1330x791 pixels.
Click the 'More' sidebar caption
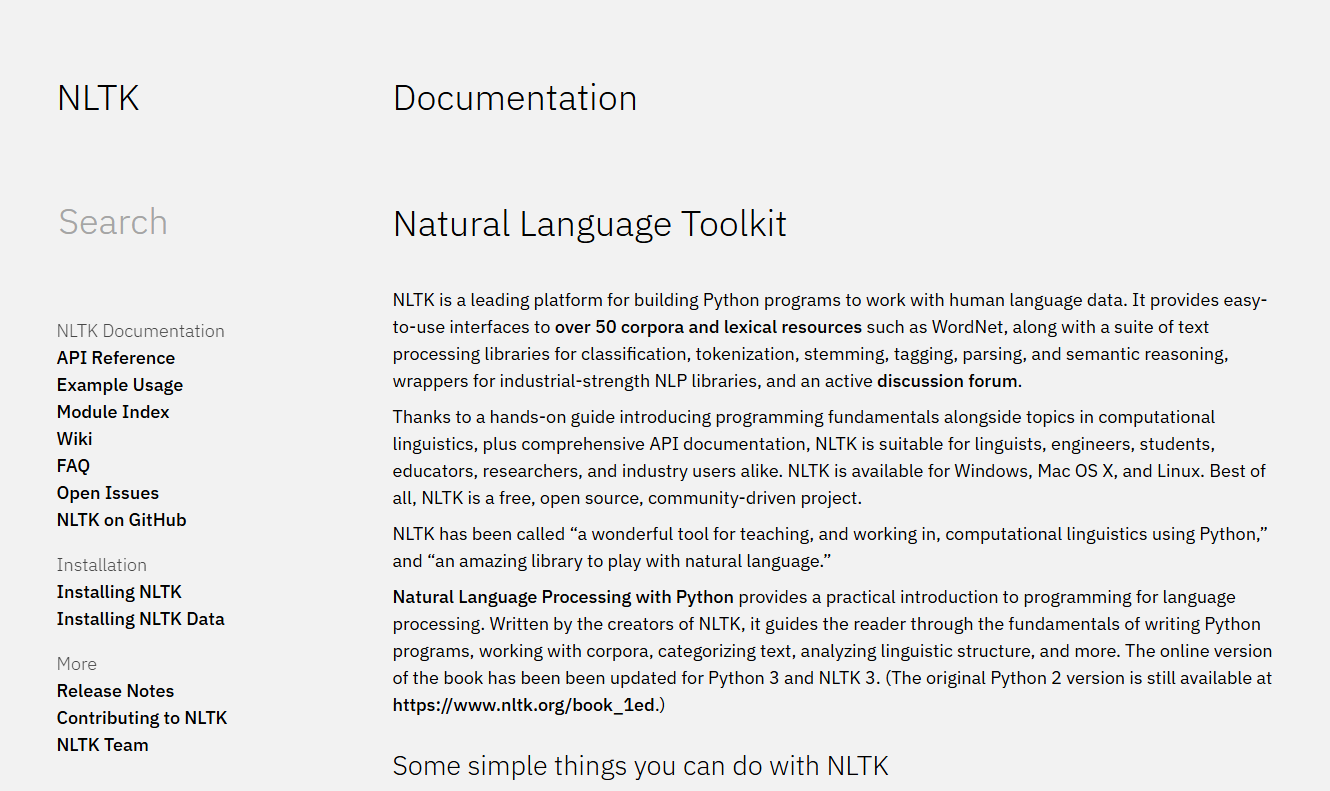(x=77, y=664)
